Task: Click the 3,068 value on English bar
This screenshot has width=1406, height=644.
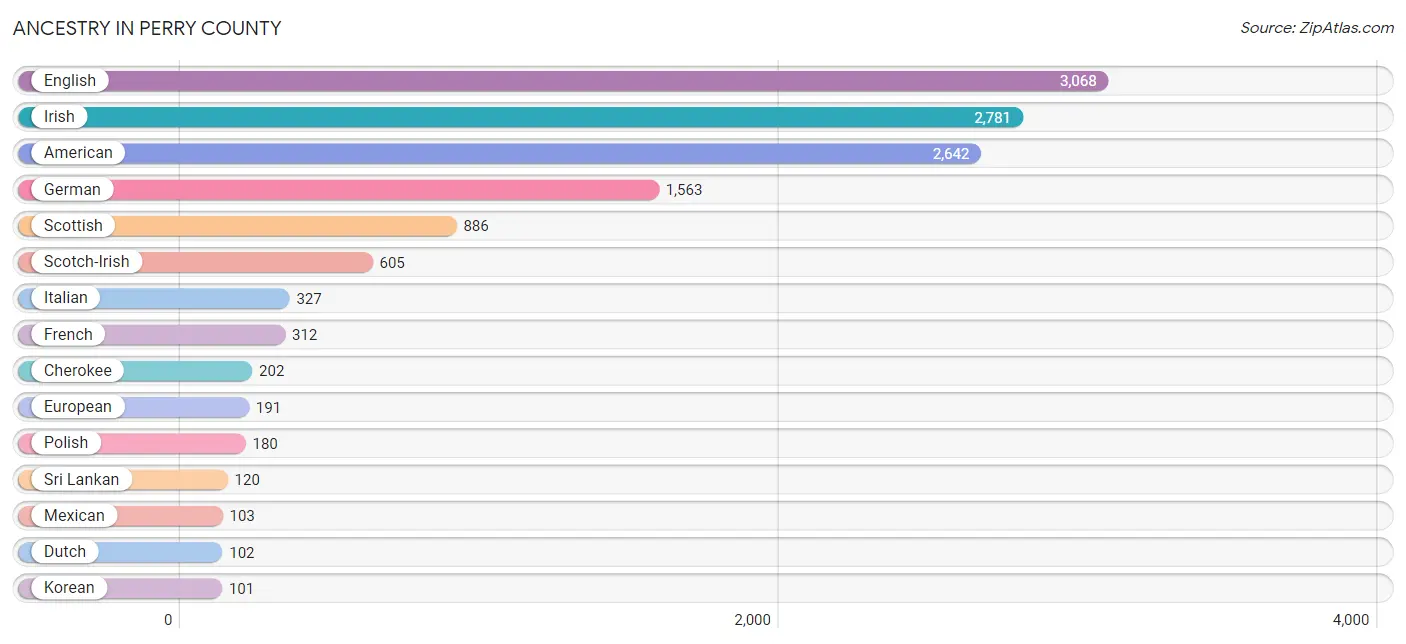Action: 1078,81
